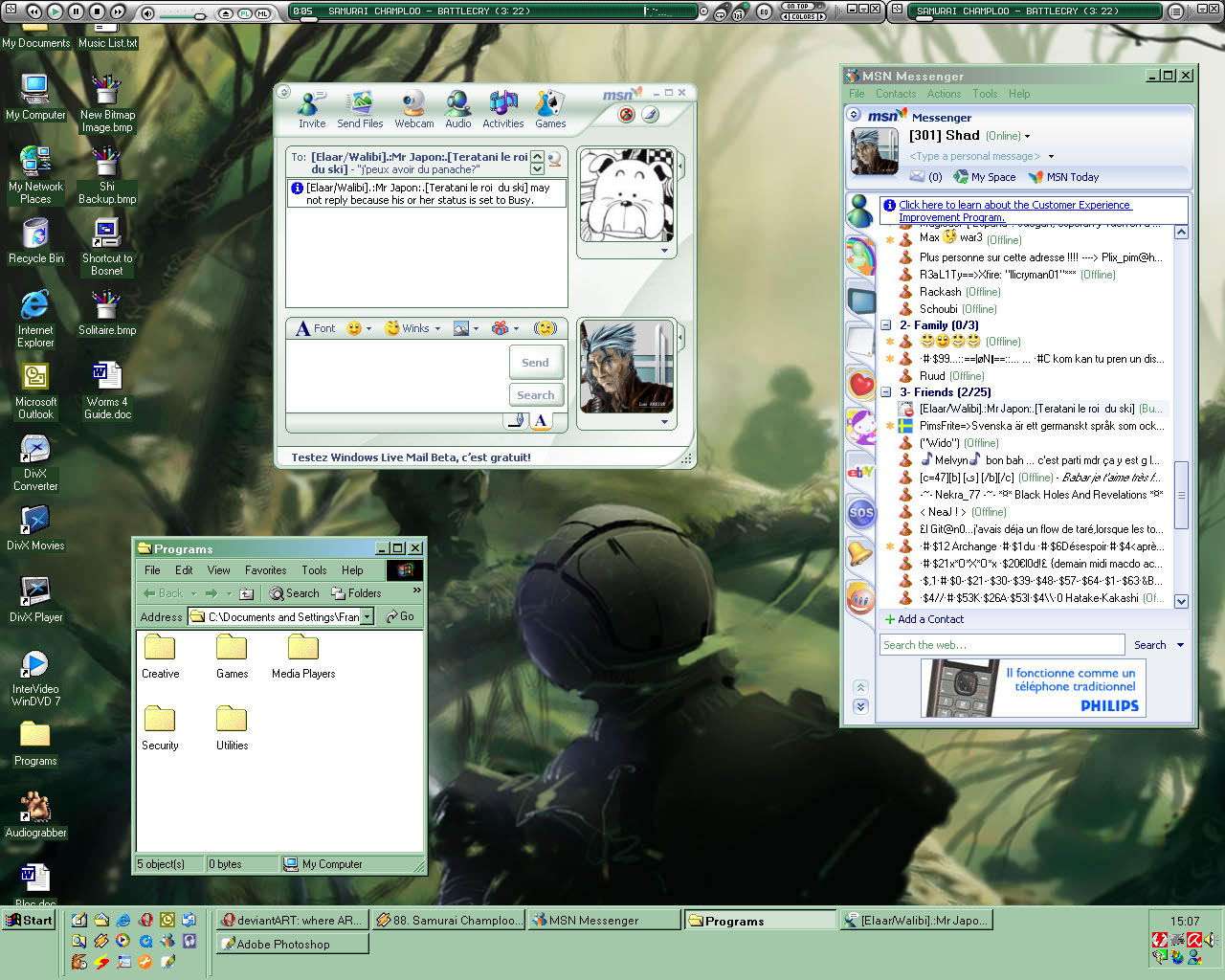Click Send Files icon in the chat window

pyautogui.click(x=360, y=109)
